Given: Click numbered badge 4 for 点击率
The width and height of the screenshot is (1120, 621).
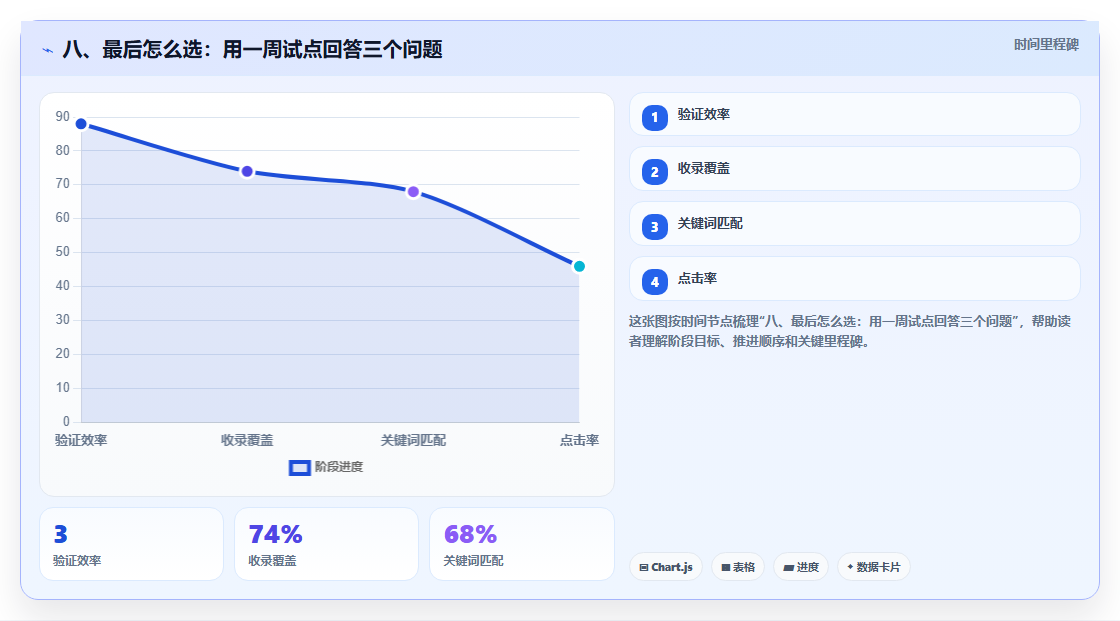Looking at the screenshot, I should 654,282.
